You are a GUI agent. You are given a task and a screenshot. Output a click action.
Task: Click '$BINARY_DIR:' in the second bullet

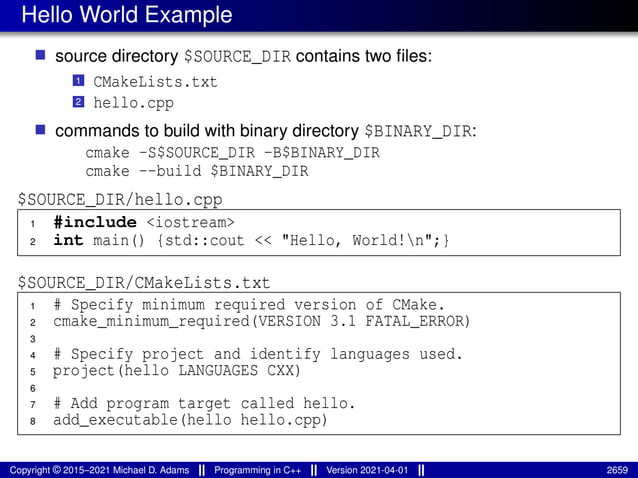[420, 131]
